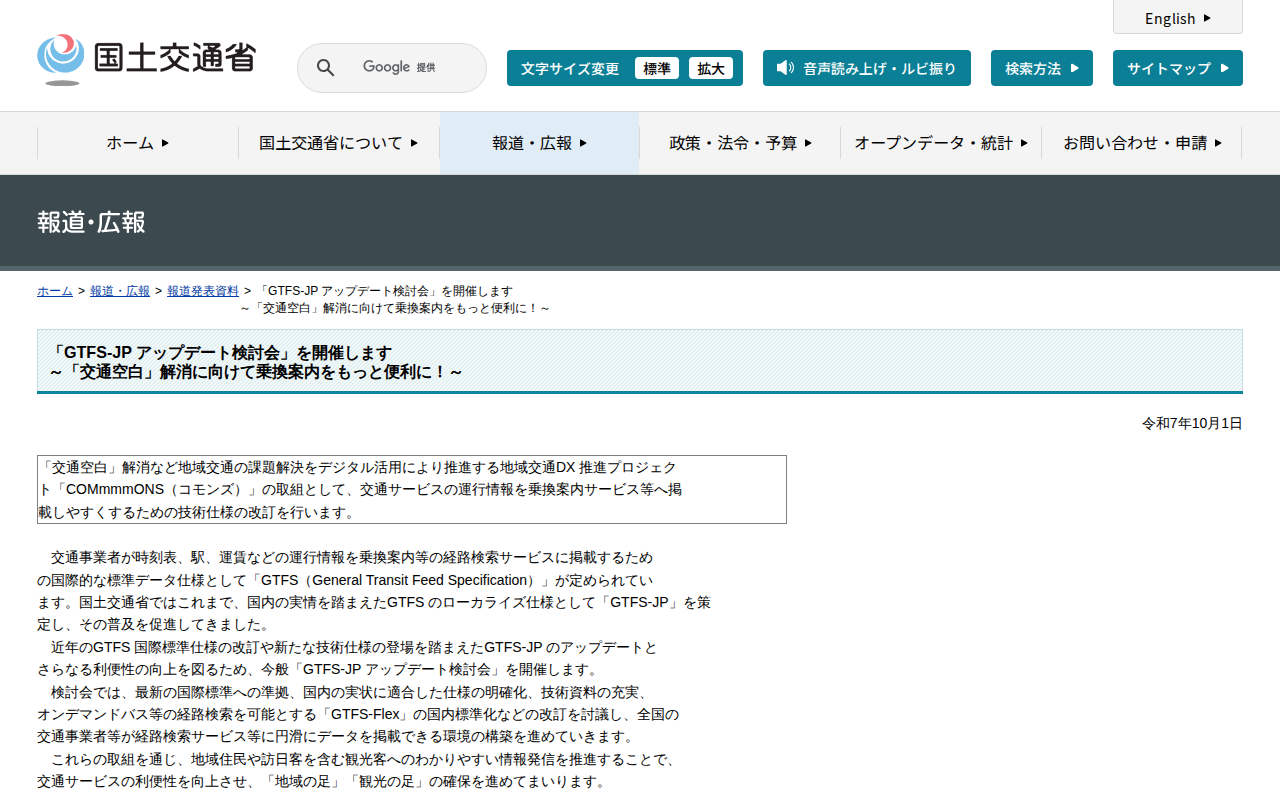Click the MLIT globe logo

tap(61, 58)
